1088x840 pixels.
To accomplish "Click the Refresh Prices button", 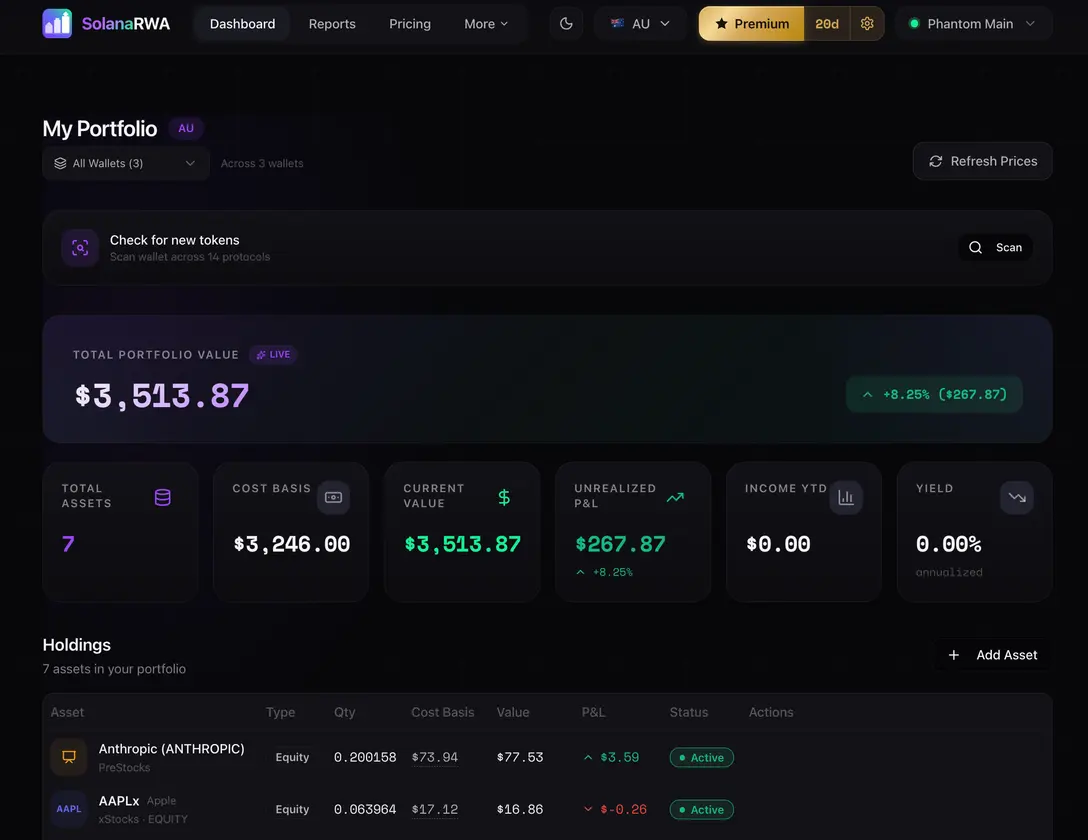I will coord(983,161).
